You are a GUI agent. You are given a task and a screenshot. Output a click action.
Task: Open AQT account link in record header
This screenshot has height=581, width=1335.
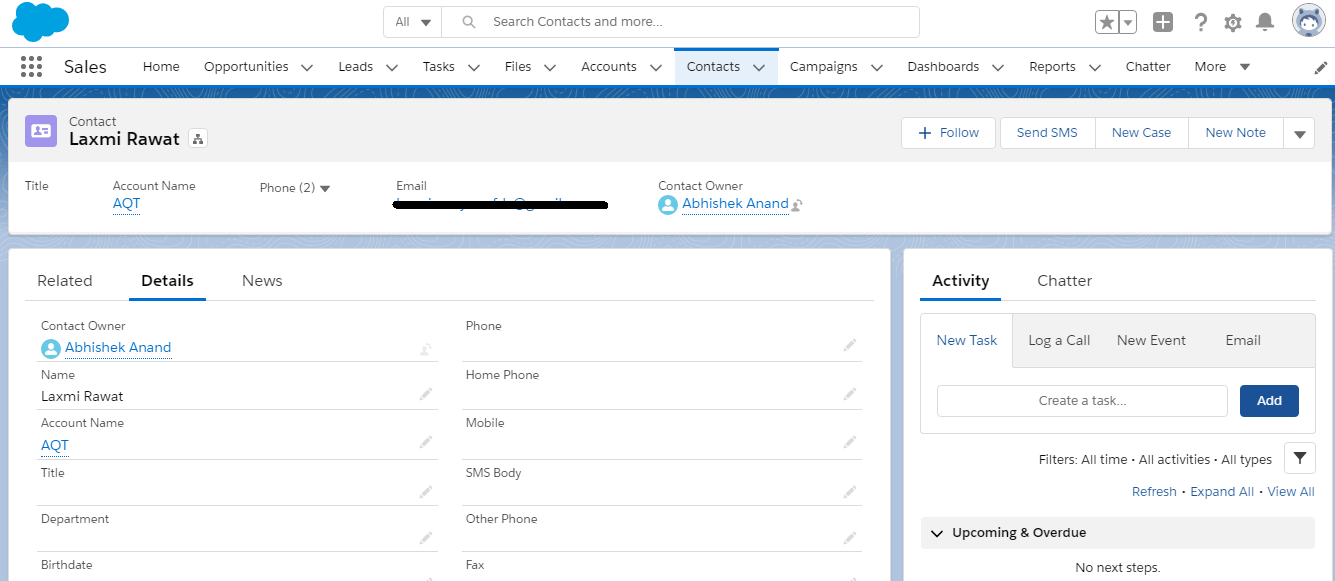pyautogui.click(x=126, y=204)
